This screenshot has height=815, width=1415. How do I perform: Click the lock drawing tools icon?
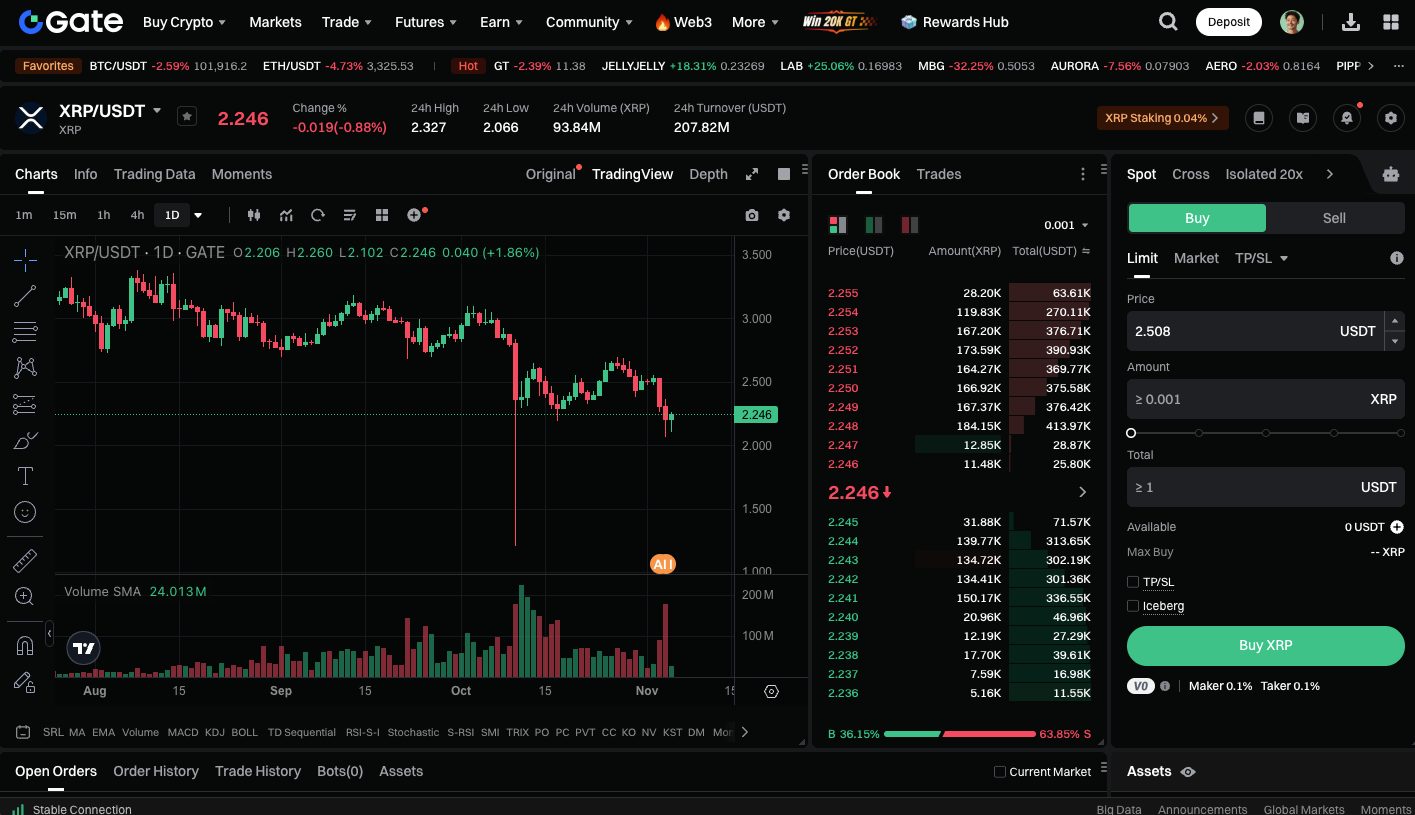[25, 682]
